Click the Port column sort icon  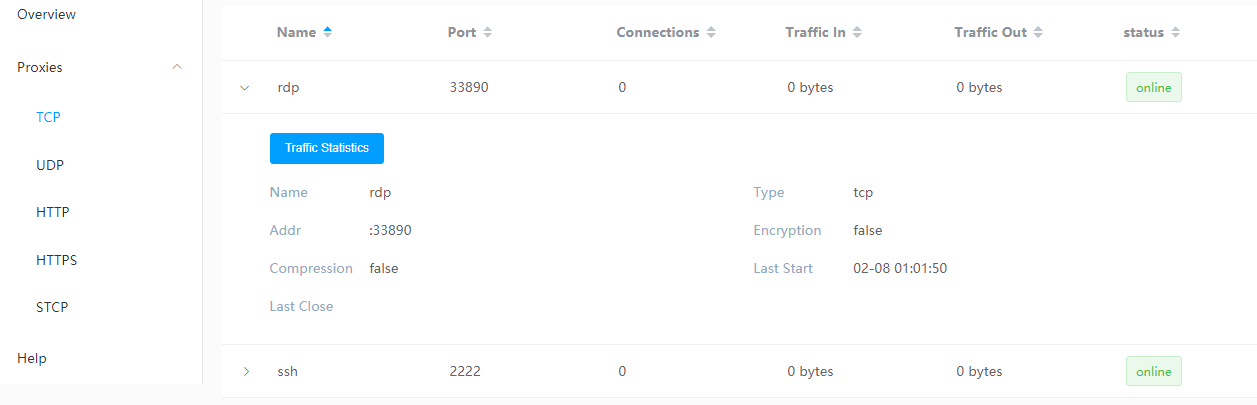(487, 32)
